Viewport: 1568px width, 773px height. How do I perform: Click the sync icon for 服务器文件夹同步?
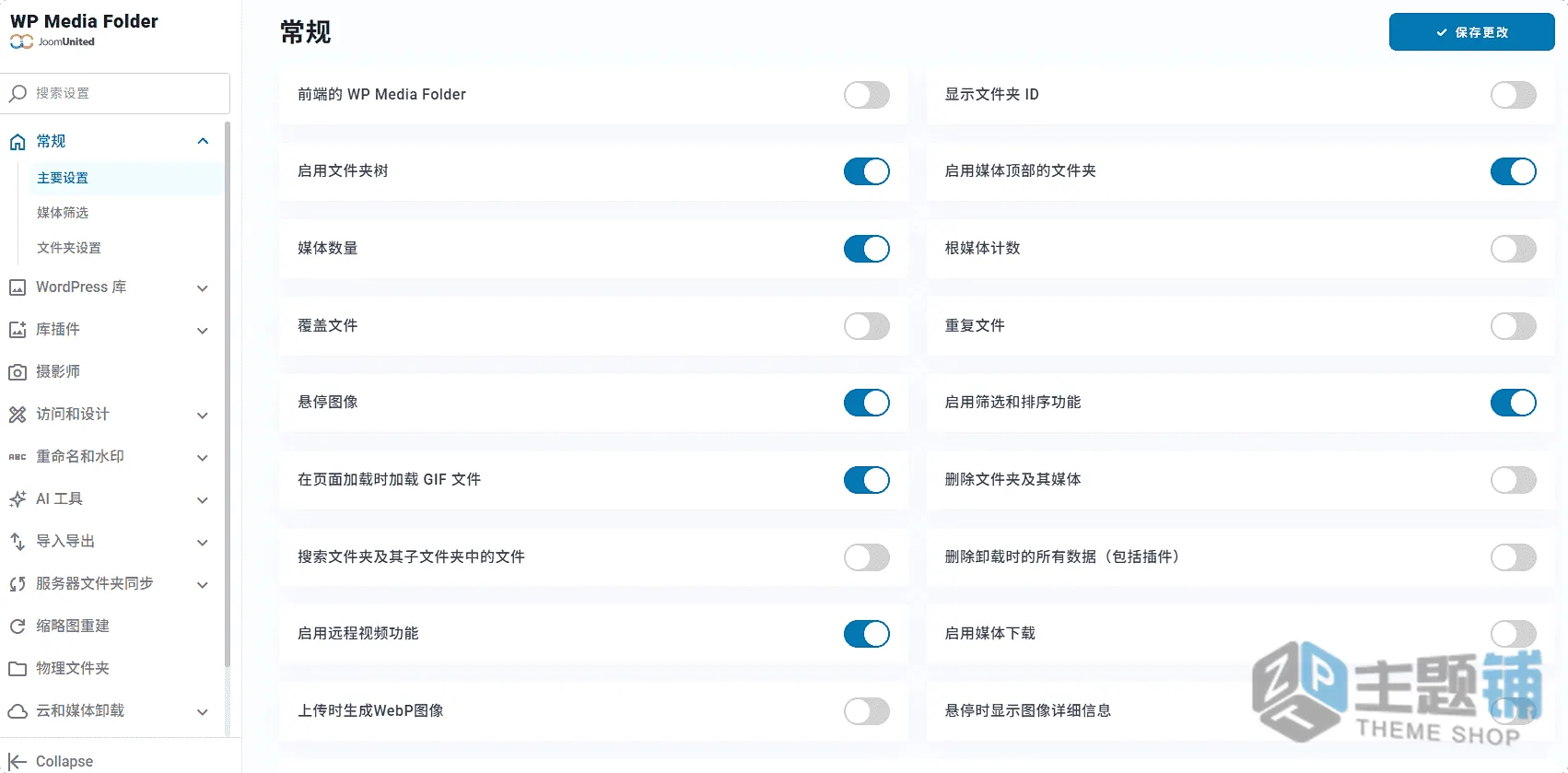point(18,584)
